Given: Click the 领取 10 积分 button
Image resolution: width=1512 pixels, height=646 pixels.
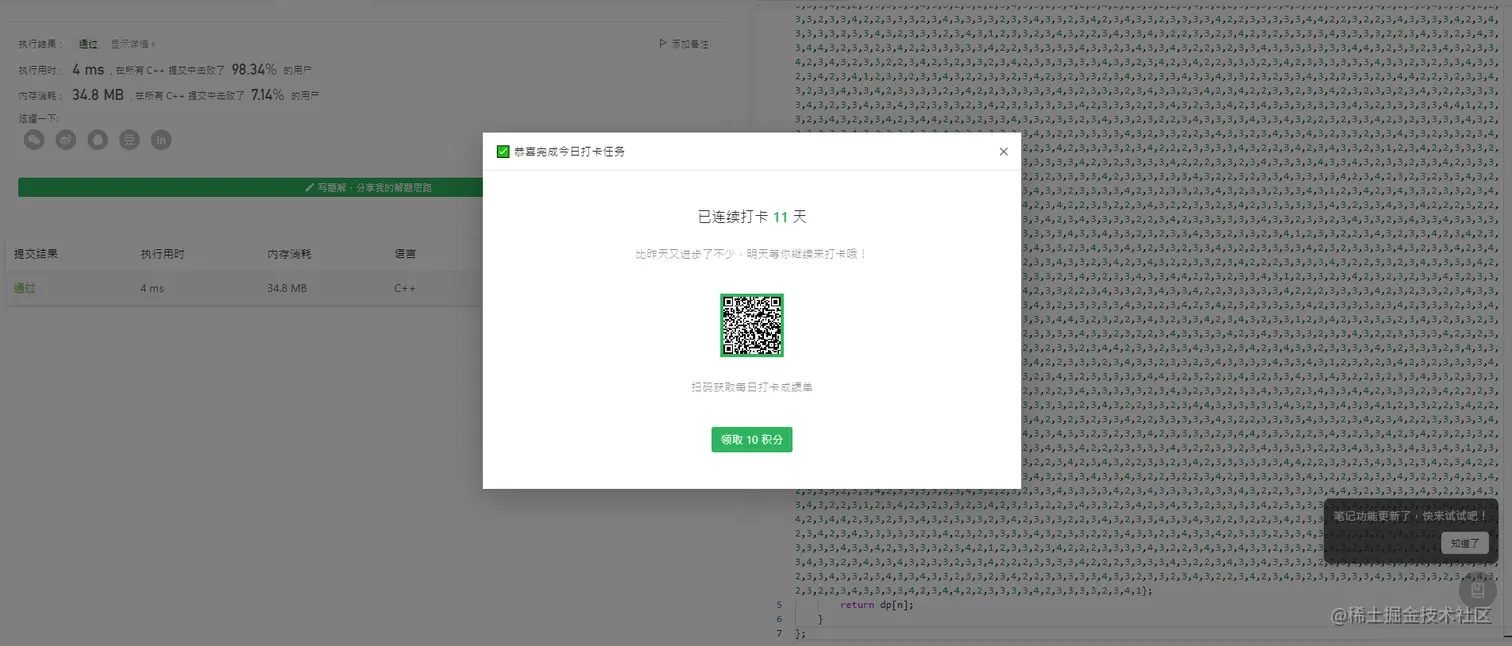Looking at the screenshot, I should 752,440.
